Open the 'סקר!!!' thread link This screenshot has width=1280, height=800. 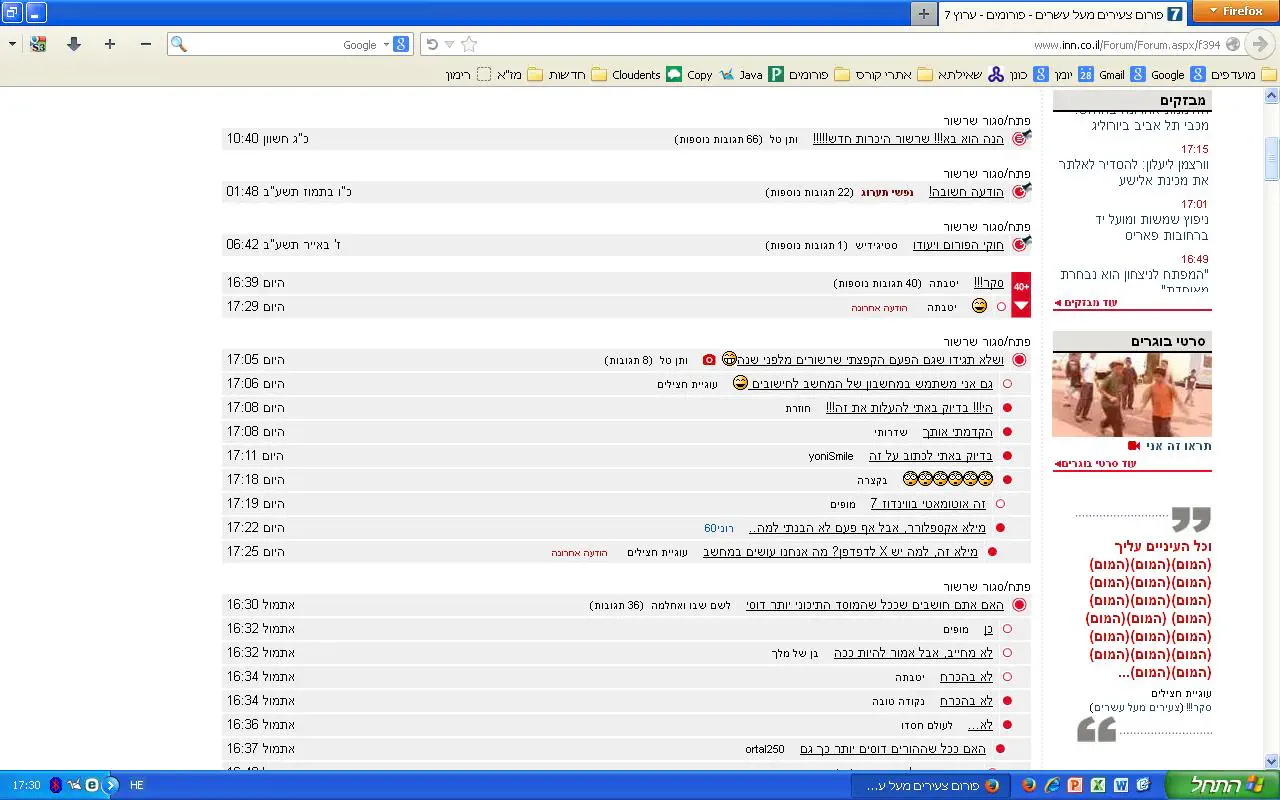click(988, 283)
